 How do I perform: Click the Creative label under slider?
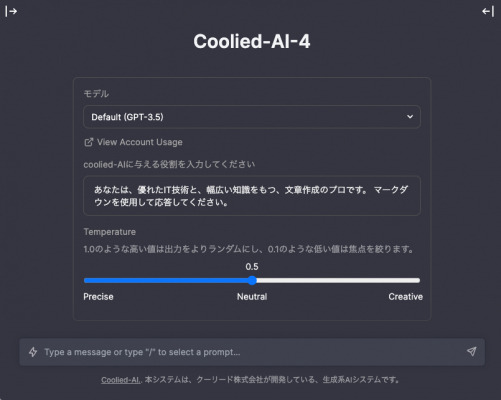click(x=405, y=297)
